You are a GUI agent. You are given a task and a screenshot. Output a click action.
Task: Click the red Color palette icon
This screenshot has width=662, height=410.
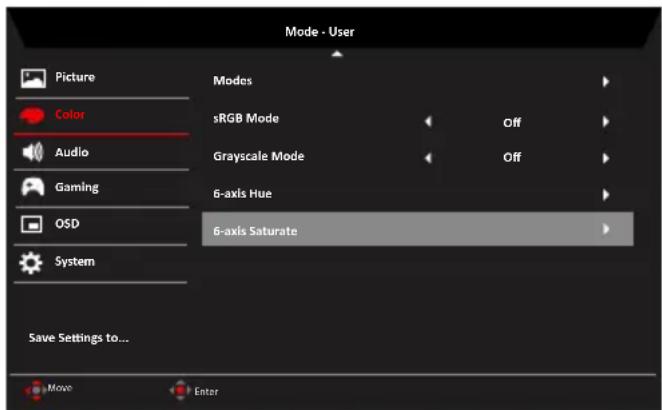point(32,115)
